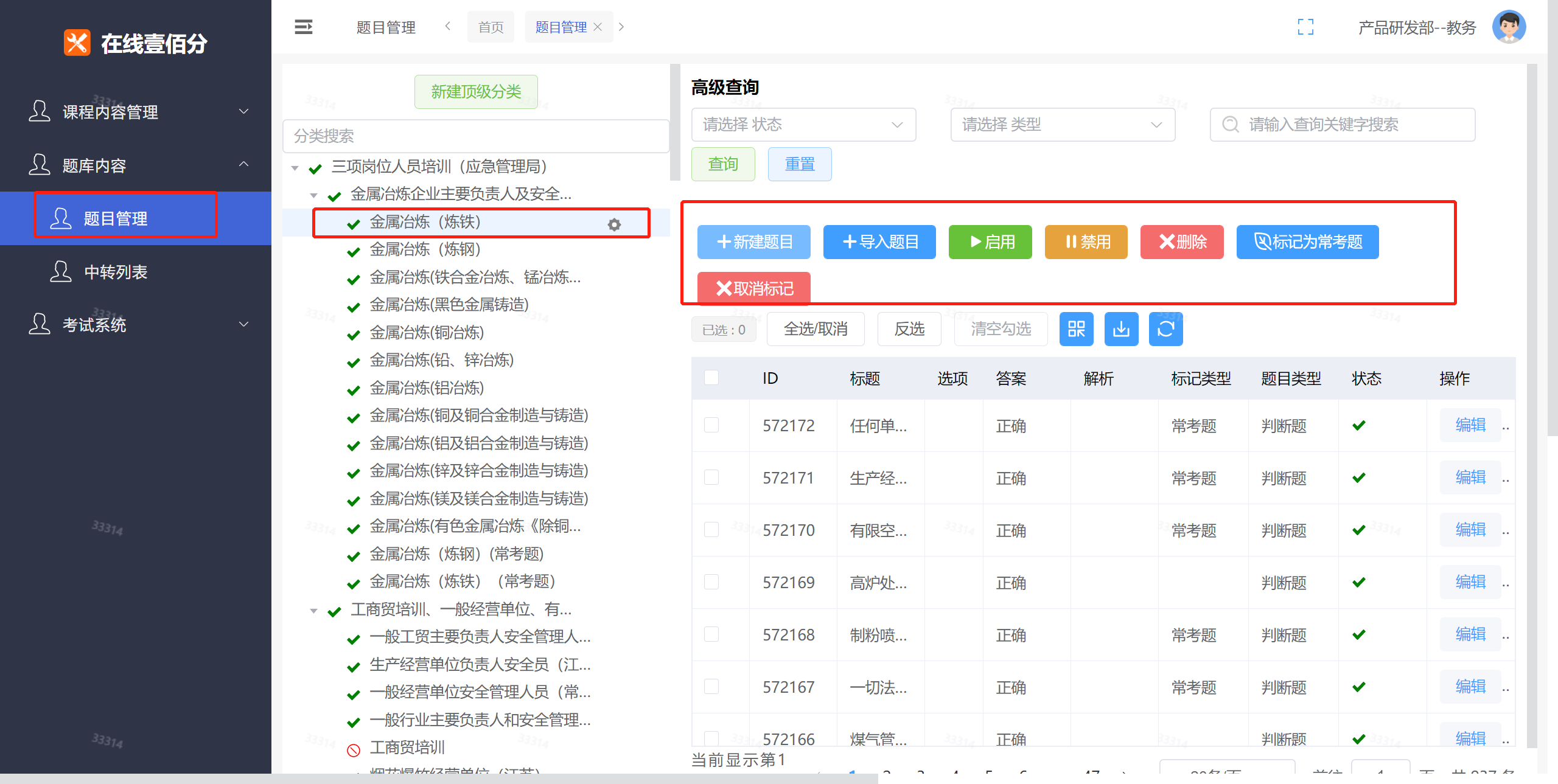Check the checkbox for row 572172
Screen dimensions: 1558x784
[711, 425]
